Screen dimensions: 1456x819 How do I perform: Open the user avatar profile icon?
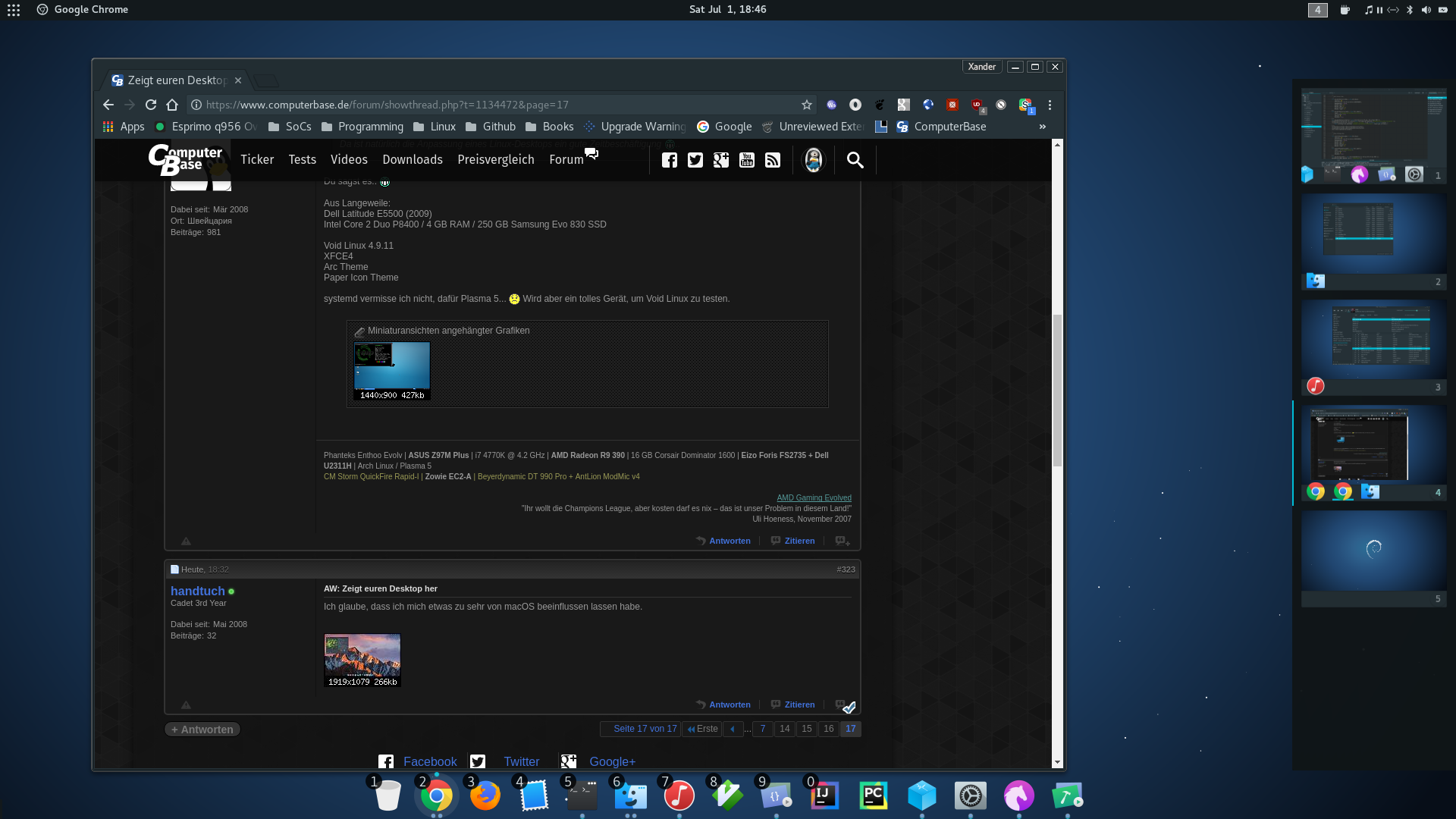click(x=814, y=160)
